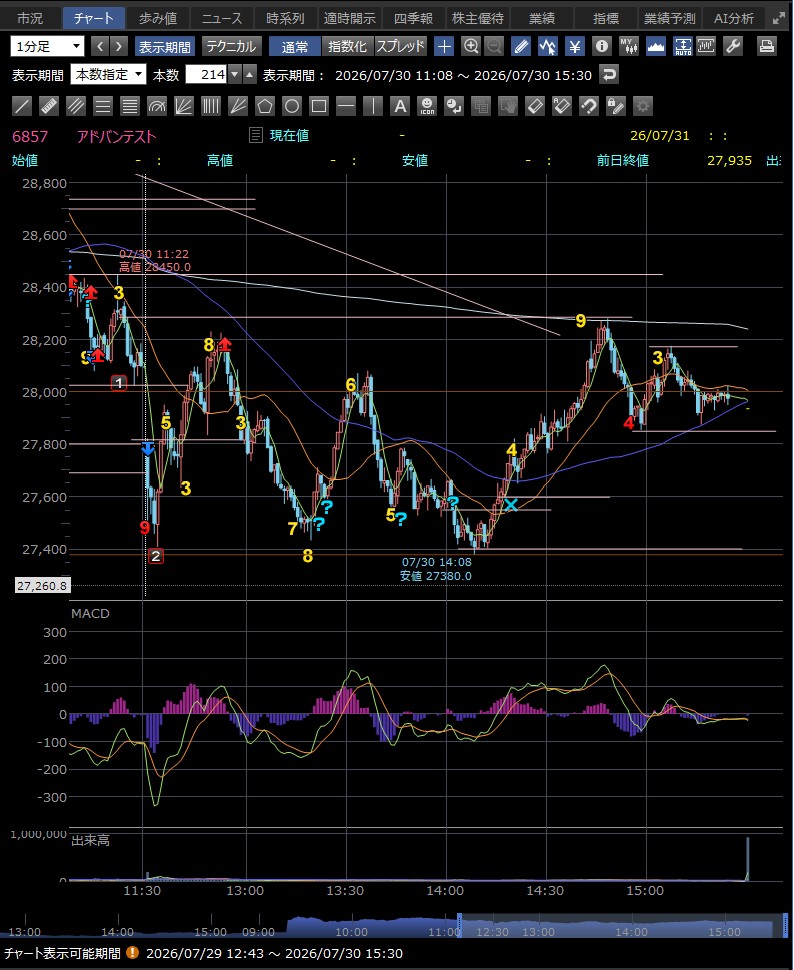Select the circle drawing tool
This screenshot has height=970, width=794.
[x=291, y=106]
